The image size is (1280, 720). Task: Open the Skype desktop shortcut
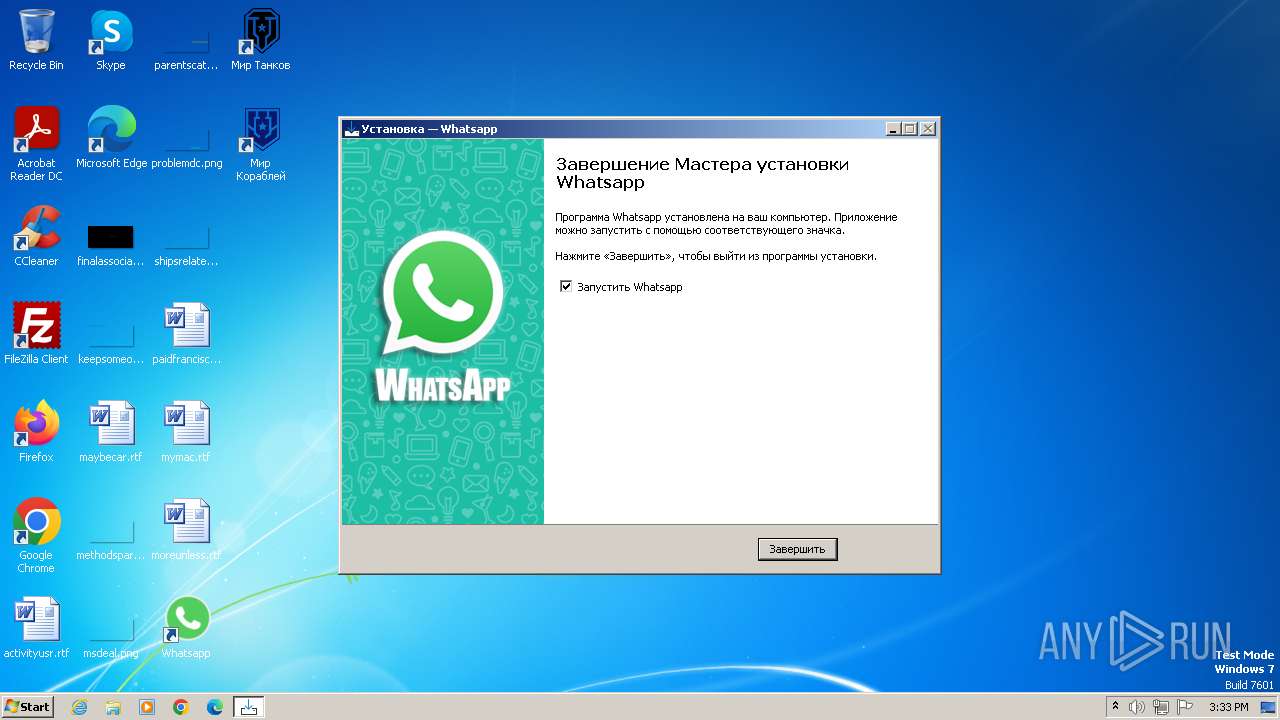point(111,40)
